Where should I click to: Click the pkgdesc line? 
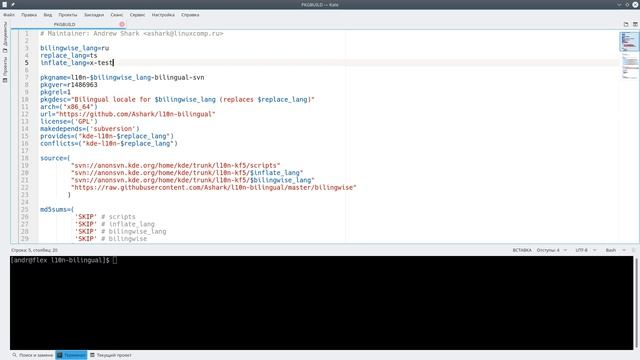pos(177,100)
